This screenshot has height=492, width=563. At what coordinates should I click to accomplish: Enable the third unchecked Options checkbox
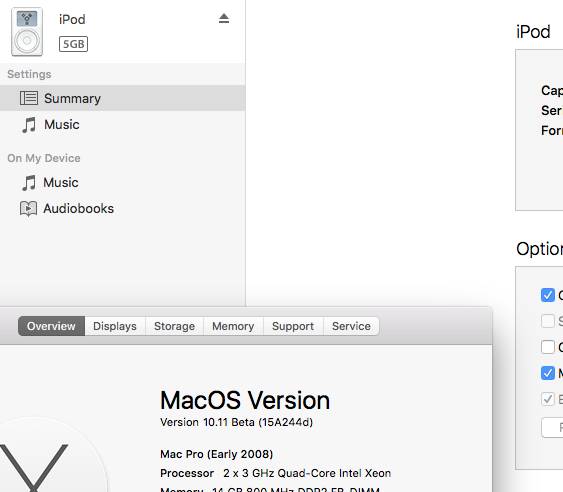[548, 347]
